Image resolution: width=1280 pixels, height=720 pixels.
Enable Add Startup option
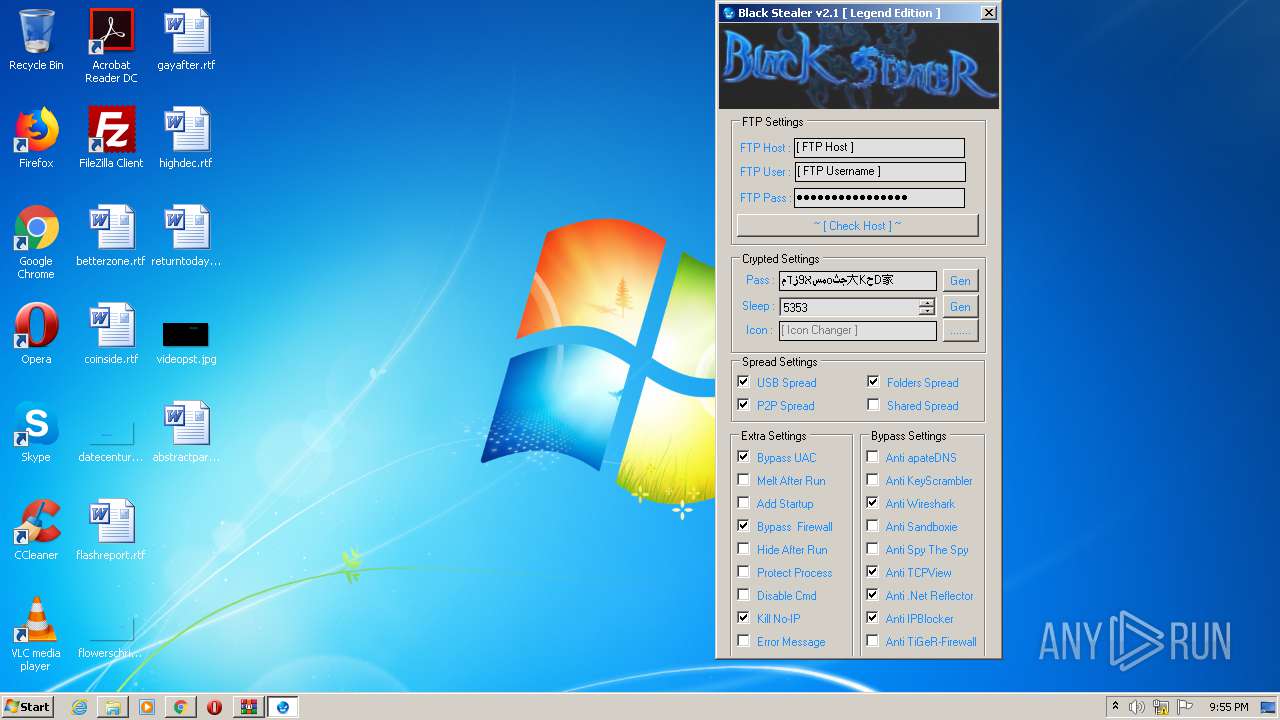[743, 503]
